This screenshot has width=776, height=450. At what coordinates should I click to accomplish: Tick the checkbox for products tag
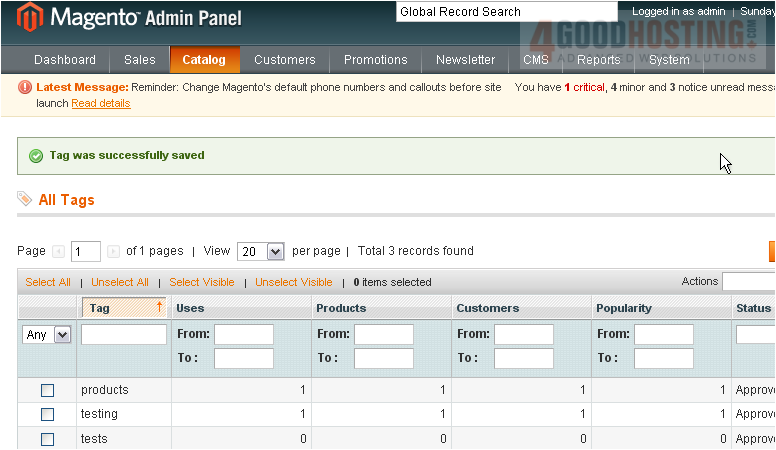47,391
